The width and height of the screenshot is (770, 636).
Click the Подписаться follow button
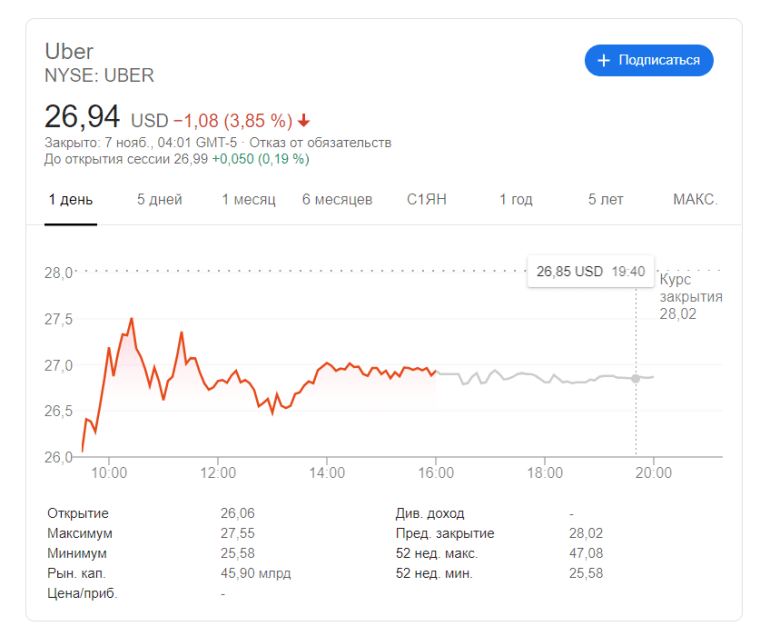point(649,60)
